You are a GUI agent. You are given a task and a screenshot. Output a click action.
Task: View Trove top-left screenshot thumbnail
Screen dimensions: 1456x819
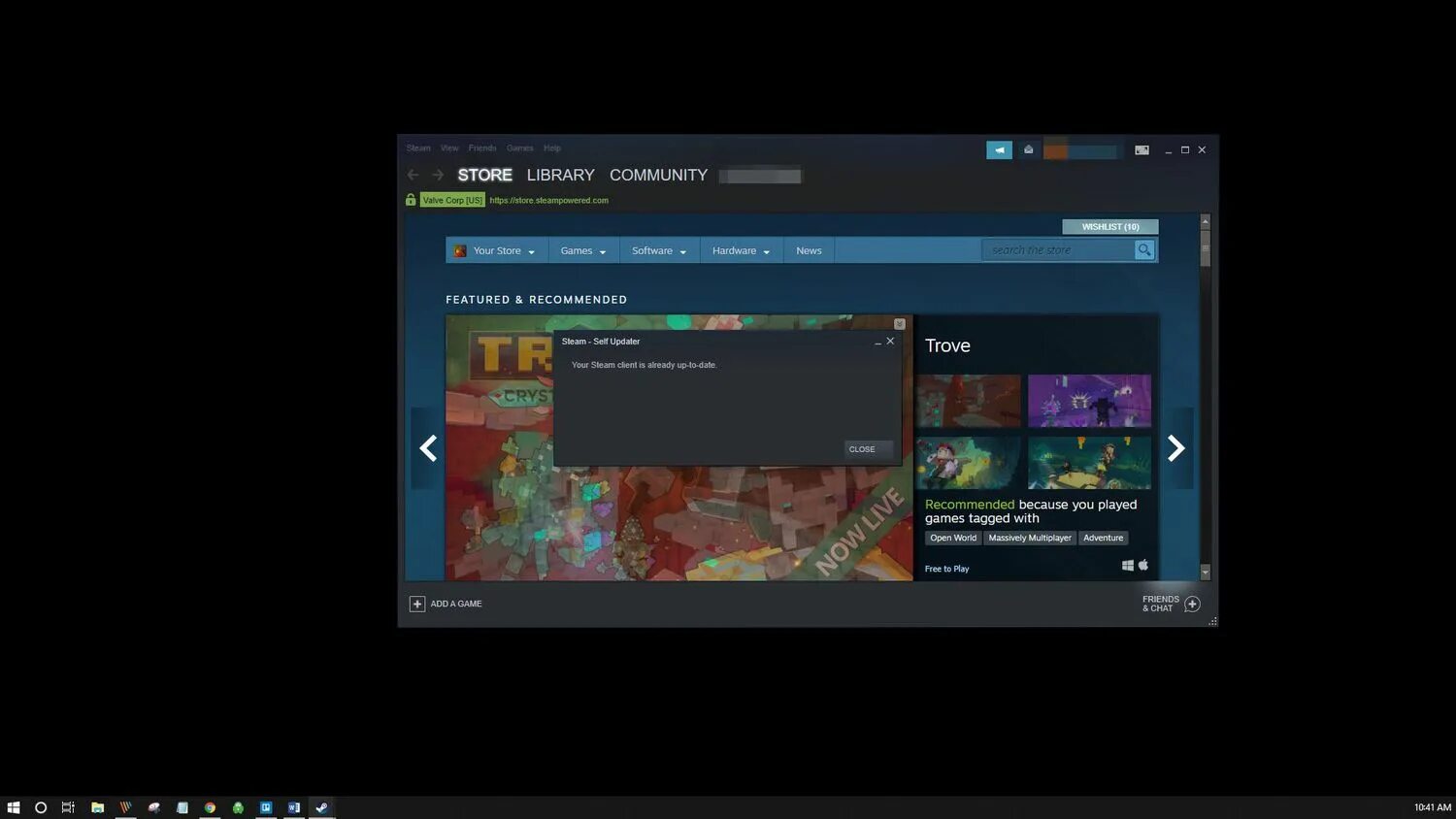pos(968,401)
